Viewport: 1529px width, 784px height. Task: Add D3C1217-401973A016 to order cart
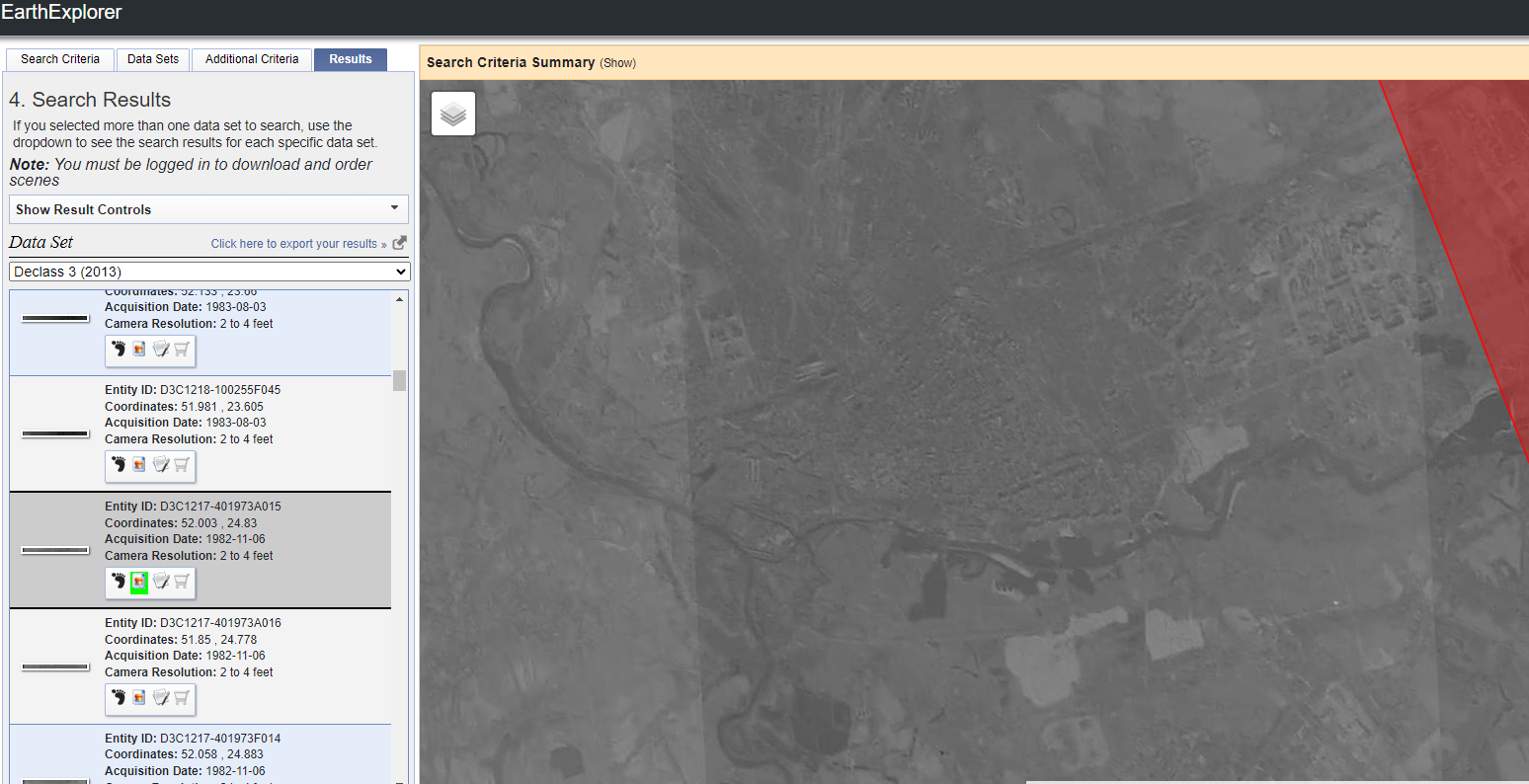coord(182,698)
